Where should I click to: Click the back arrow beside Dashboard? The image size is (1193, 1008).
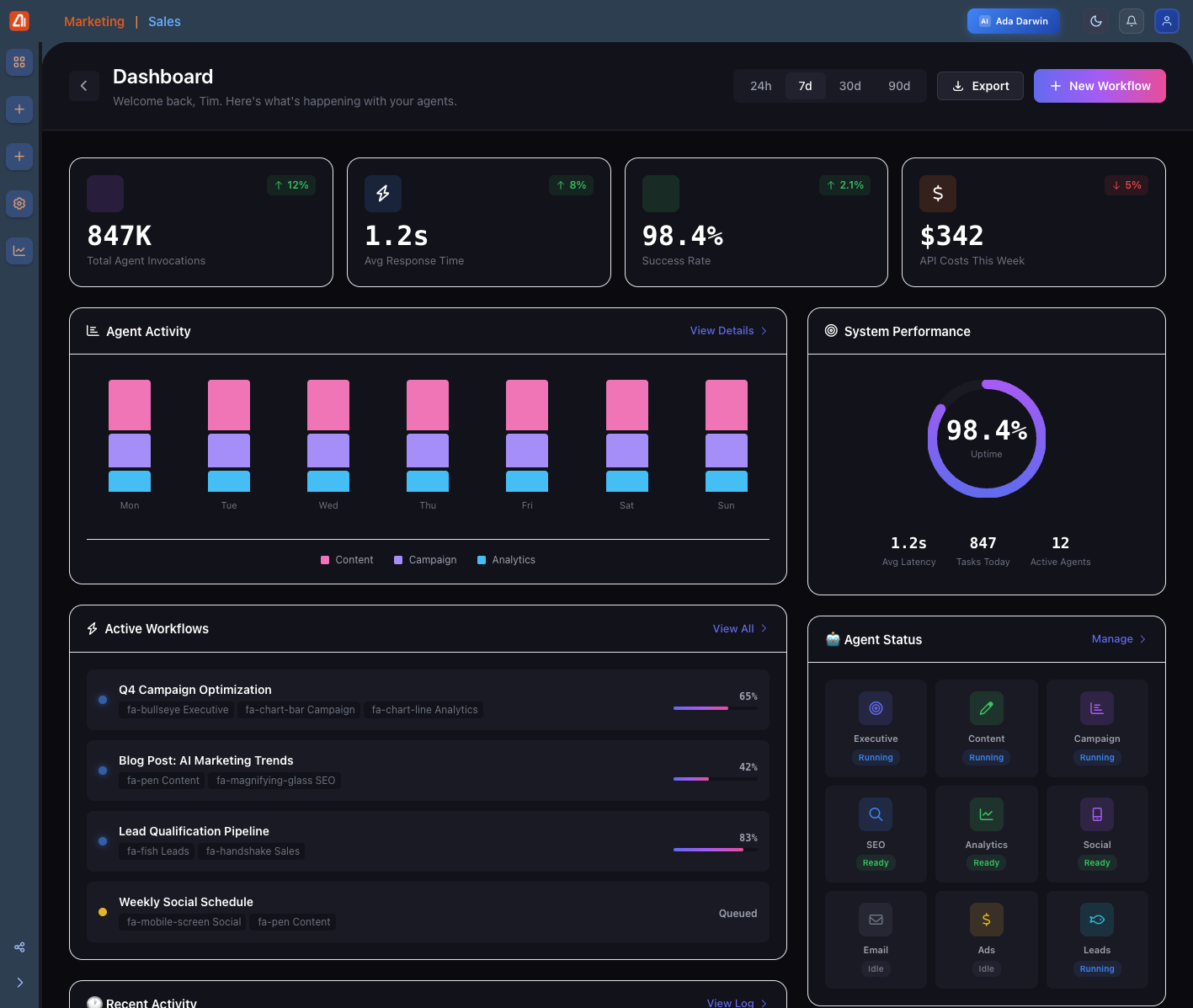pos(84,86)
